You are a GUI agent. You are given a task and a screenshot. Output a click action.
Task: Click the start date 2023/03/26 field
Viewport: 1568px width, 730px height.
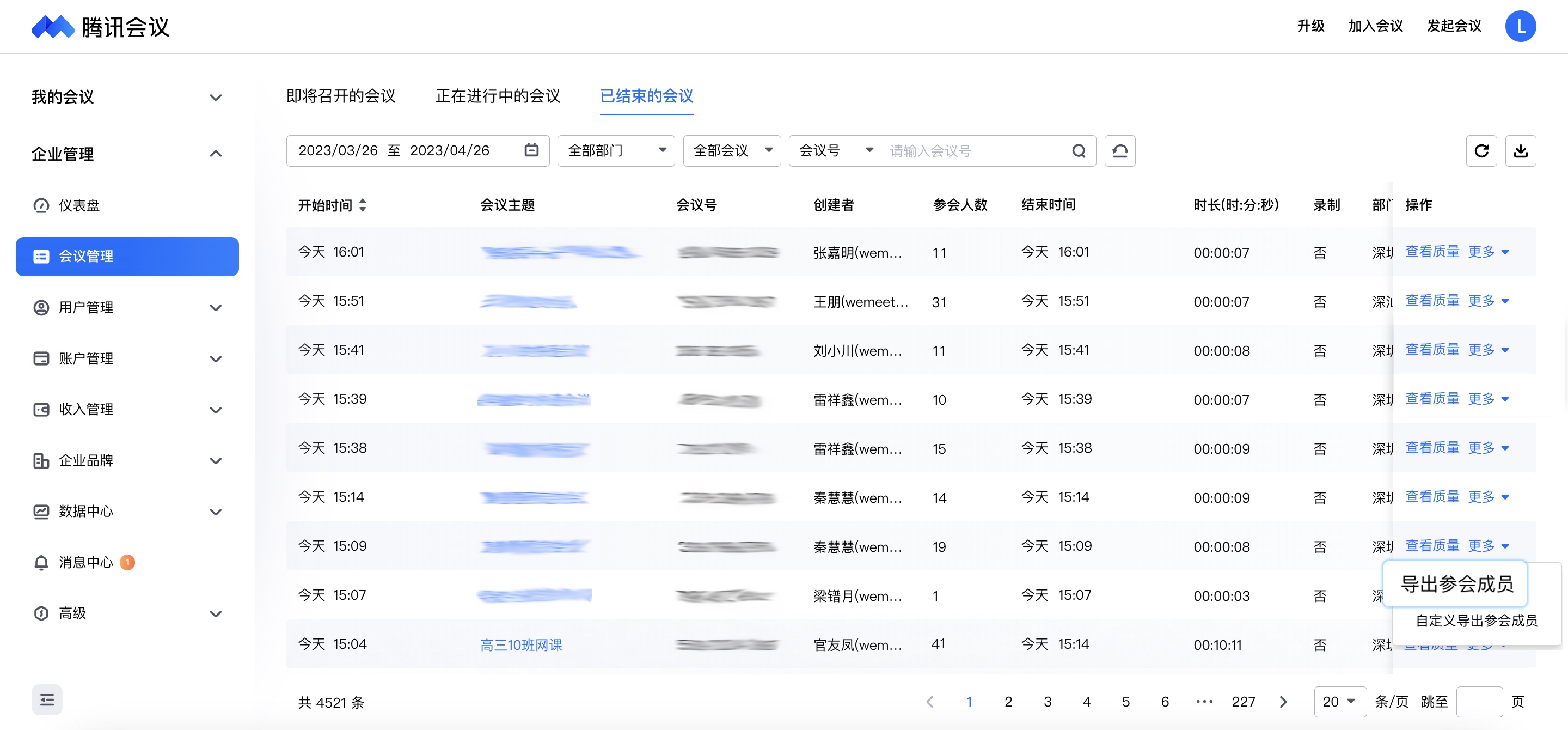pyautogui.click(x=338, y=150)
